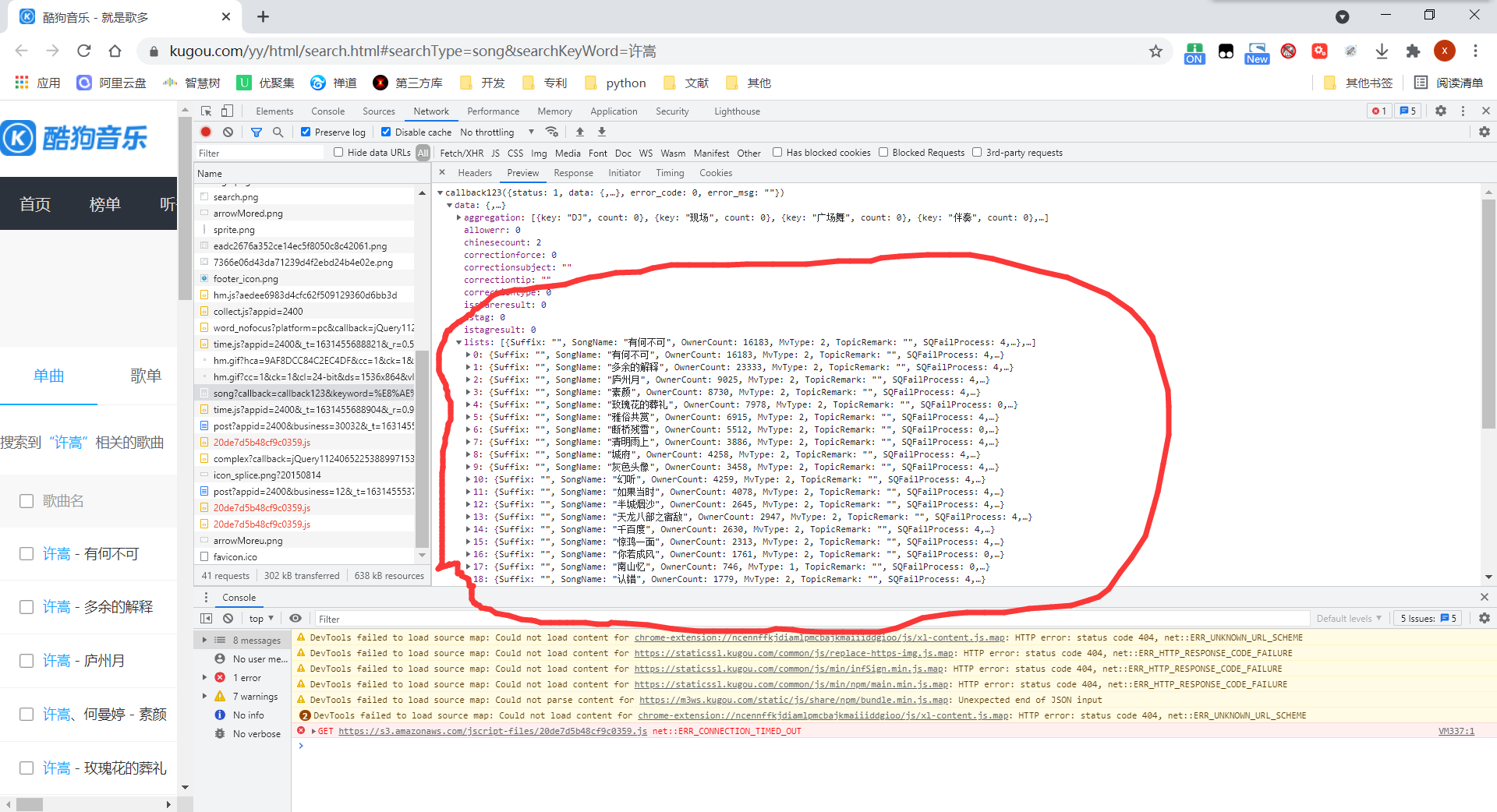1497x812 pixels.
Task: Filter requests by Img type
Action: pos(539,153)
